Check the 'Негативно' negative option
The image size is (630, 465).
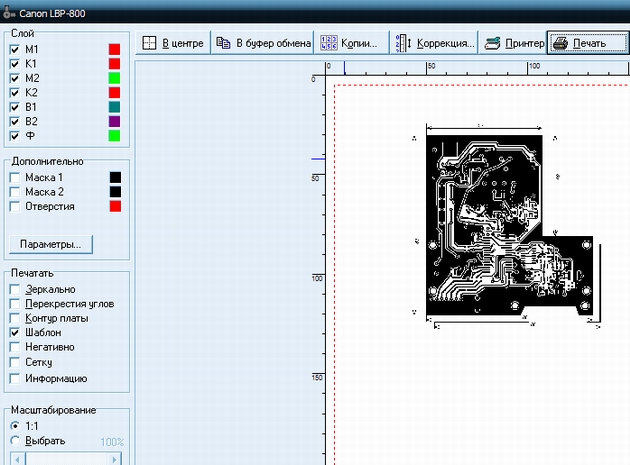coord(14,347)
